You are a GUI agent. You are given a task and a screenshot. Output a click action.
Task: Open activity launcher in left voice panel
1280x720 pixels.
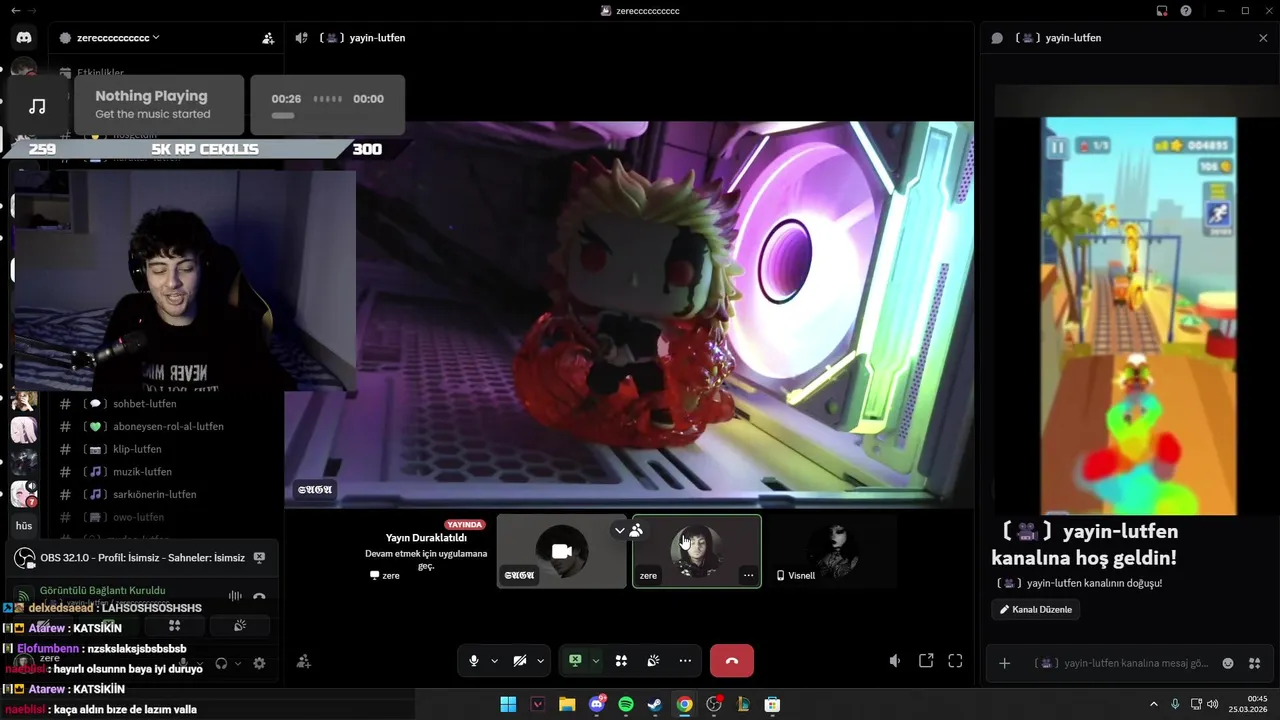click(x=174, y=626)
